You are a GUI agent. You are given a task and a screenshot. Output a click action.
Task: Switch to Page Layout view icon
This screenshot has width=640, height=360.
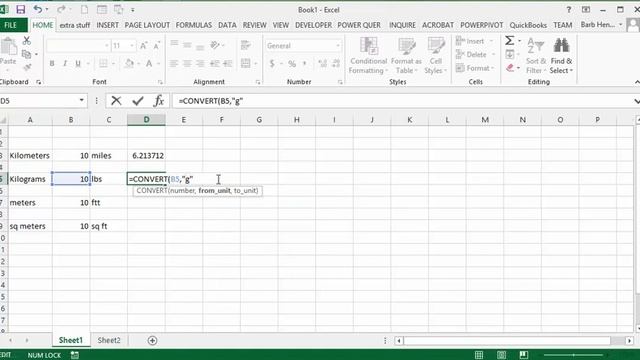[x=501, y=355]
